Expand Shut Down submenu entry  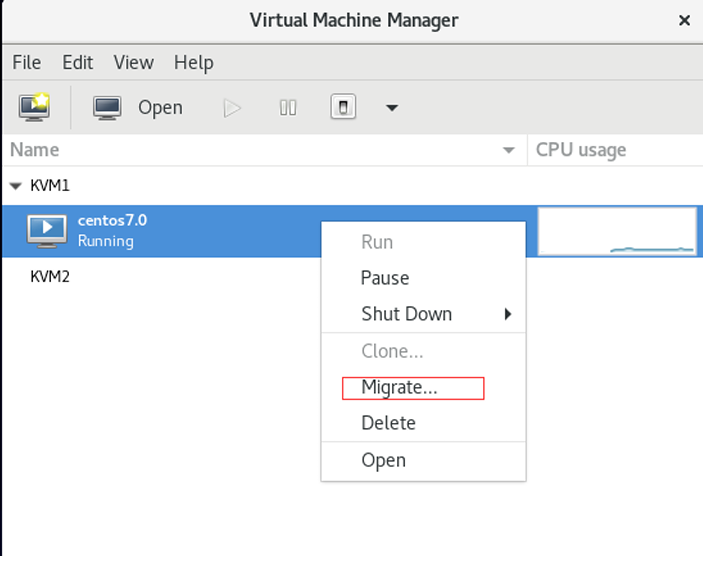click(x=423, y=314)
